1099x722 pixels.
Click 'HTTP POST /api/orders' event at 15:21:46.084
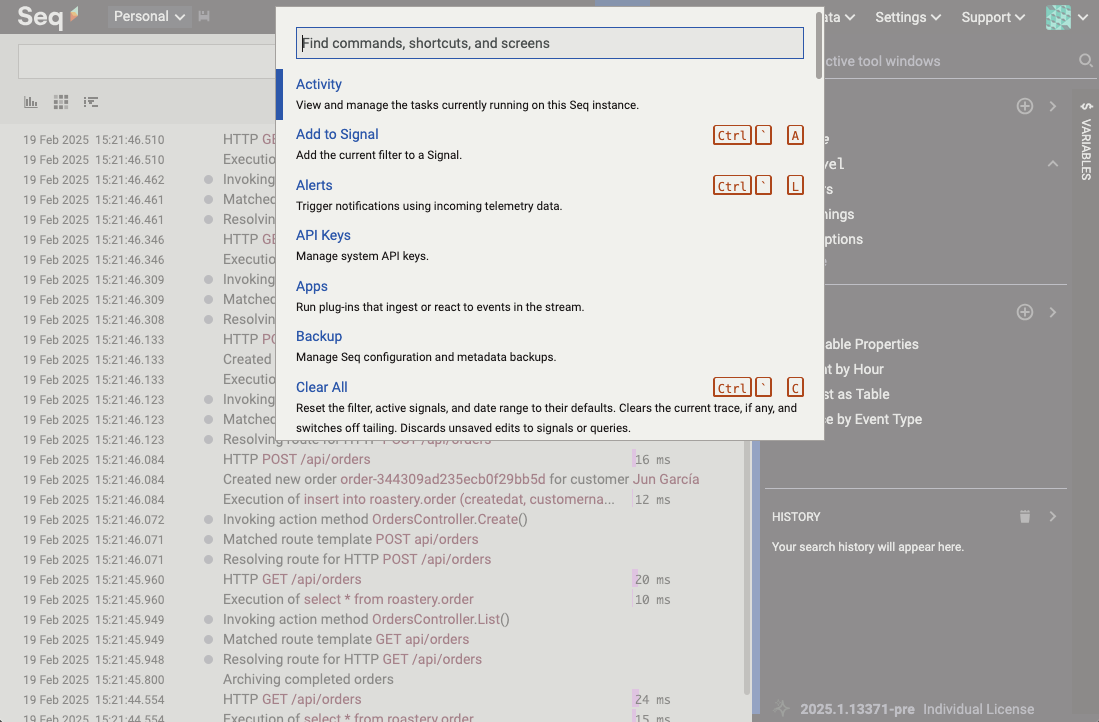coord(296,459)
